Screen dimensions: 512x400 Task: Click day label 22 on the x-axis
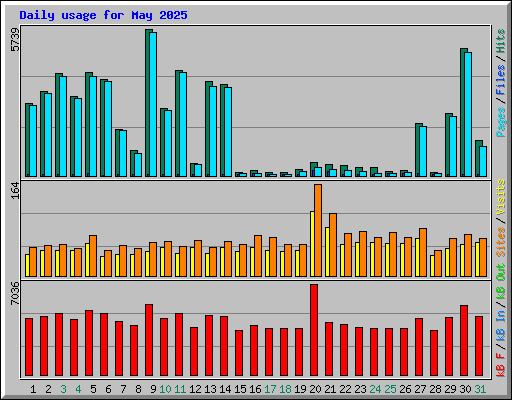(x=345, y=389)
